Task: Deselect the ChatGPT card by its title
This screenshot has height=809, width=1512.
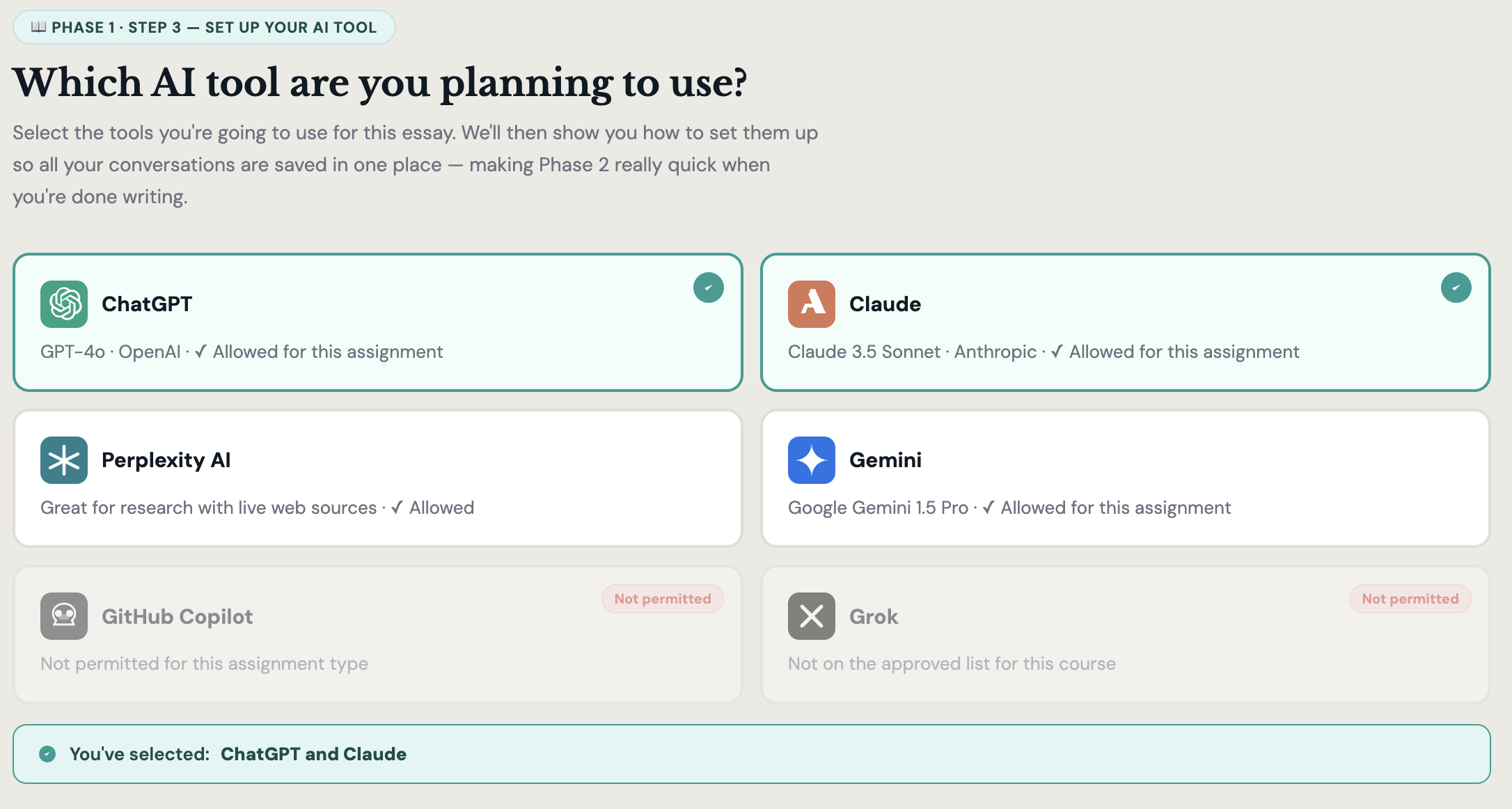Action: coord(147,304)
